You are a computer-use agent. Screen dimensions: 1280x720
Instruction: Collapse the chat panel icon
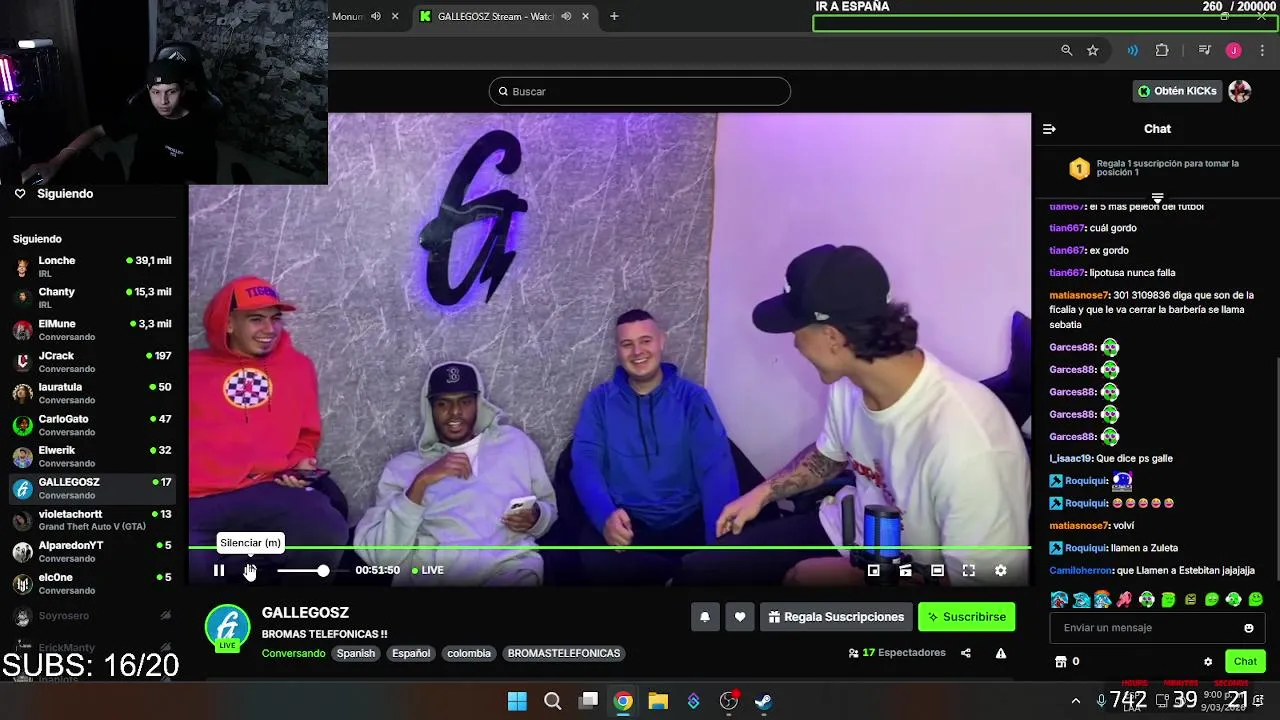[1049, 129]
